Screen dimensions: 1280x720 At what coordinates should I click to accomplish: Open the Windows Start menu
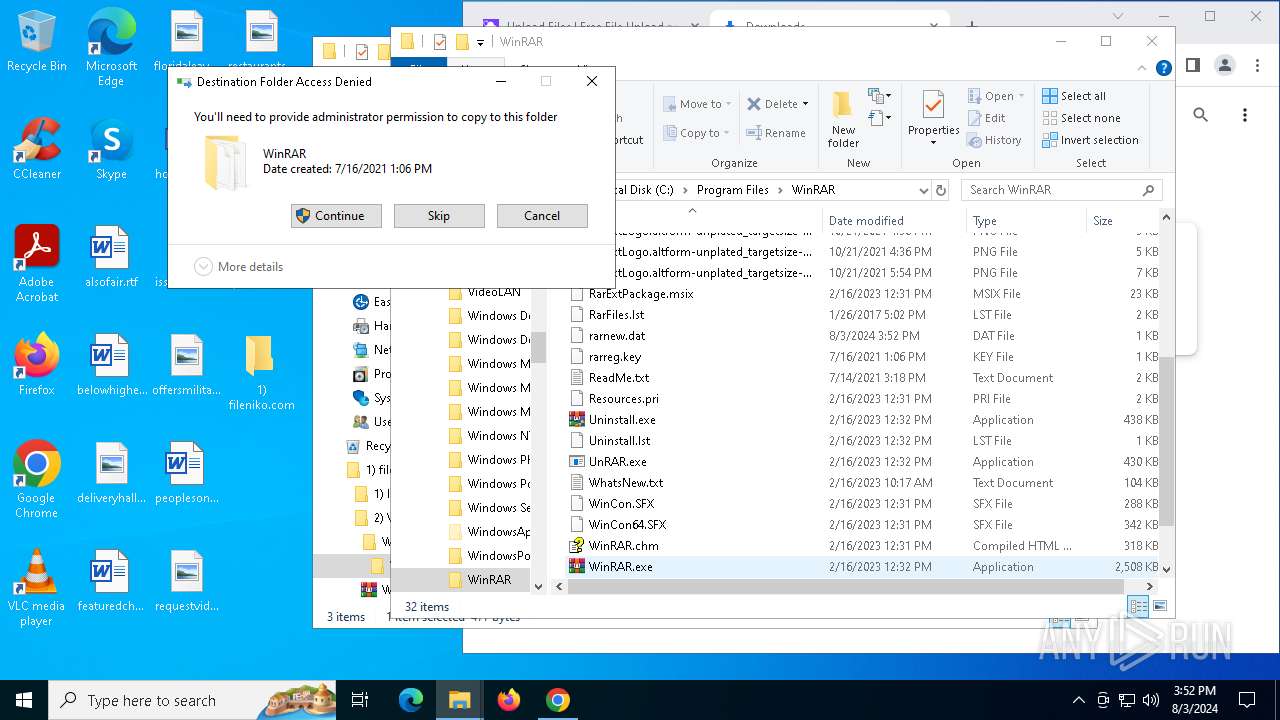24,700
